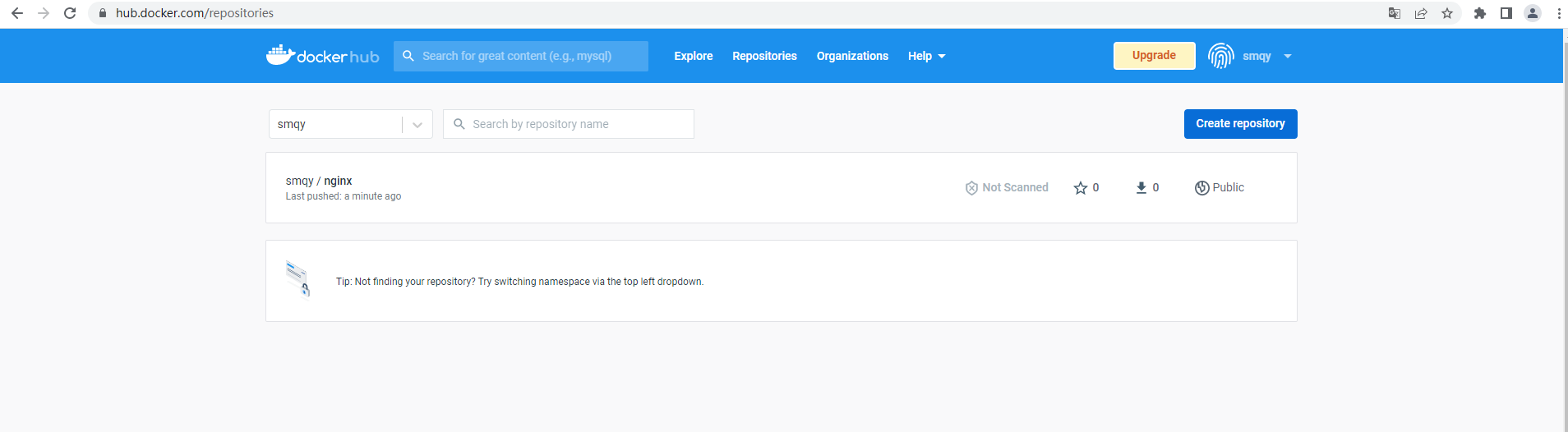
Task: Click the Docker Hub whale logo
Action: click(x=281, y=55)
